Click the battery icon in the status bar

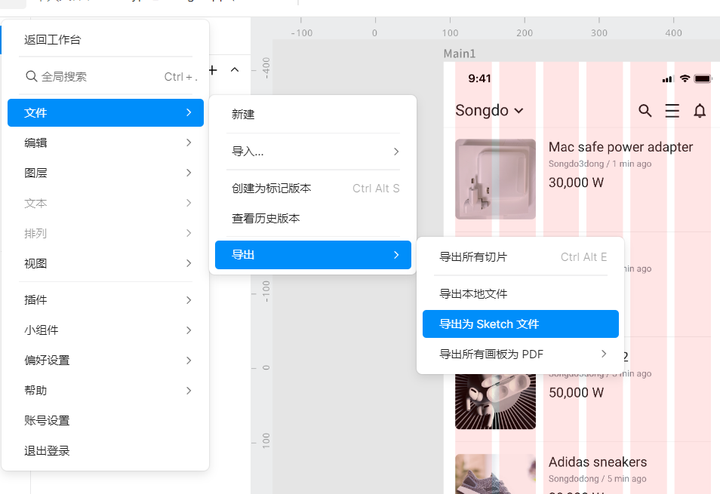703,79
